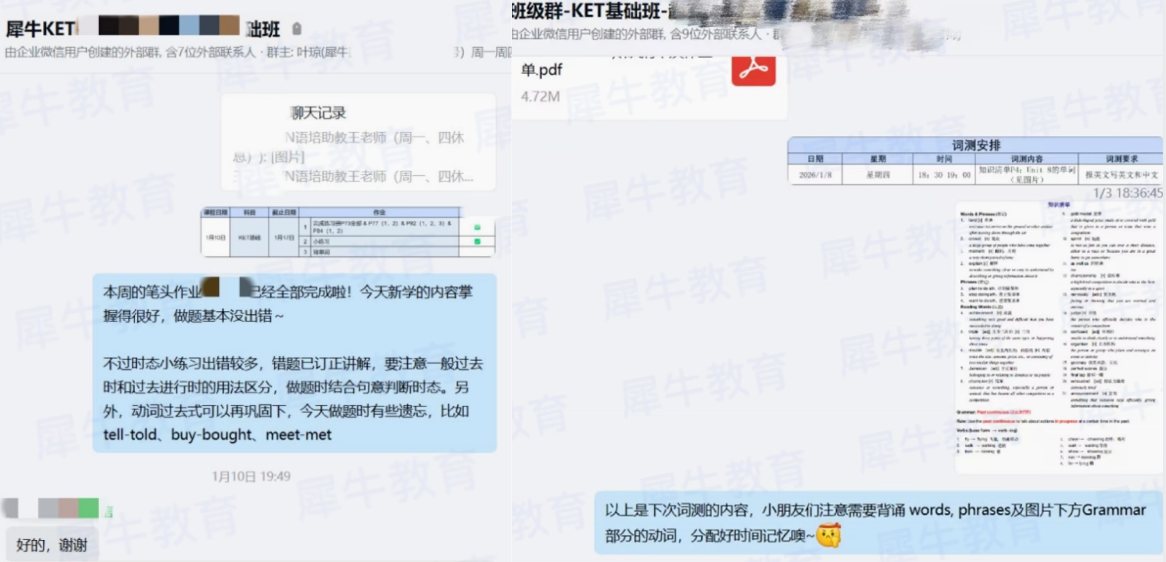Click the emoji in the vocabulary reminder message

[827, 535]
